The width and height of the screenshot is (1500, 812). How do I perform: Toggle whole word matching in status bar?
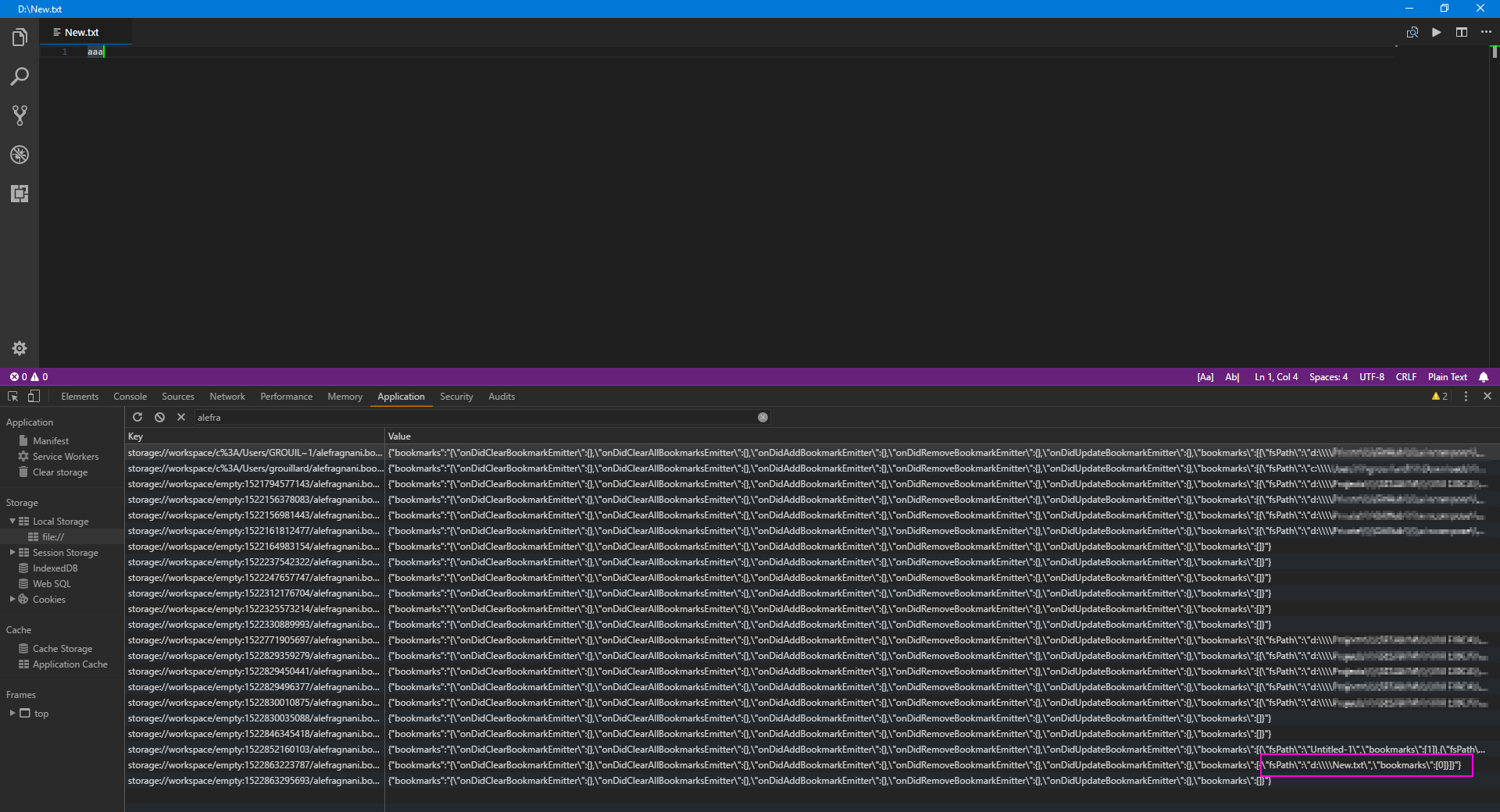(x=1232, y=376)
